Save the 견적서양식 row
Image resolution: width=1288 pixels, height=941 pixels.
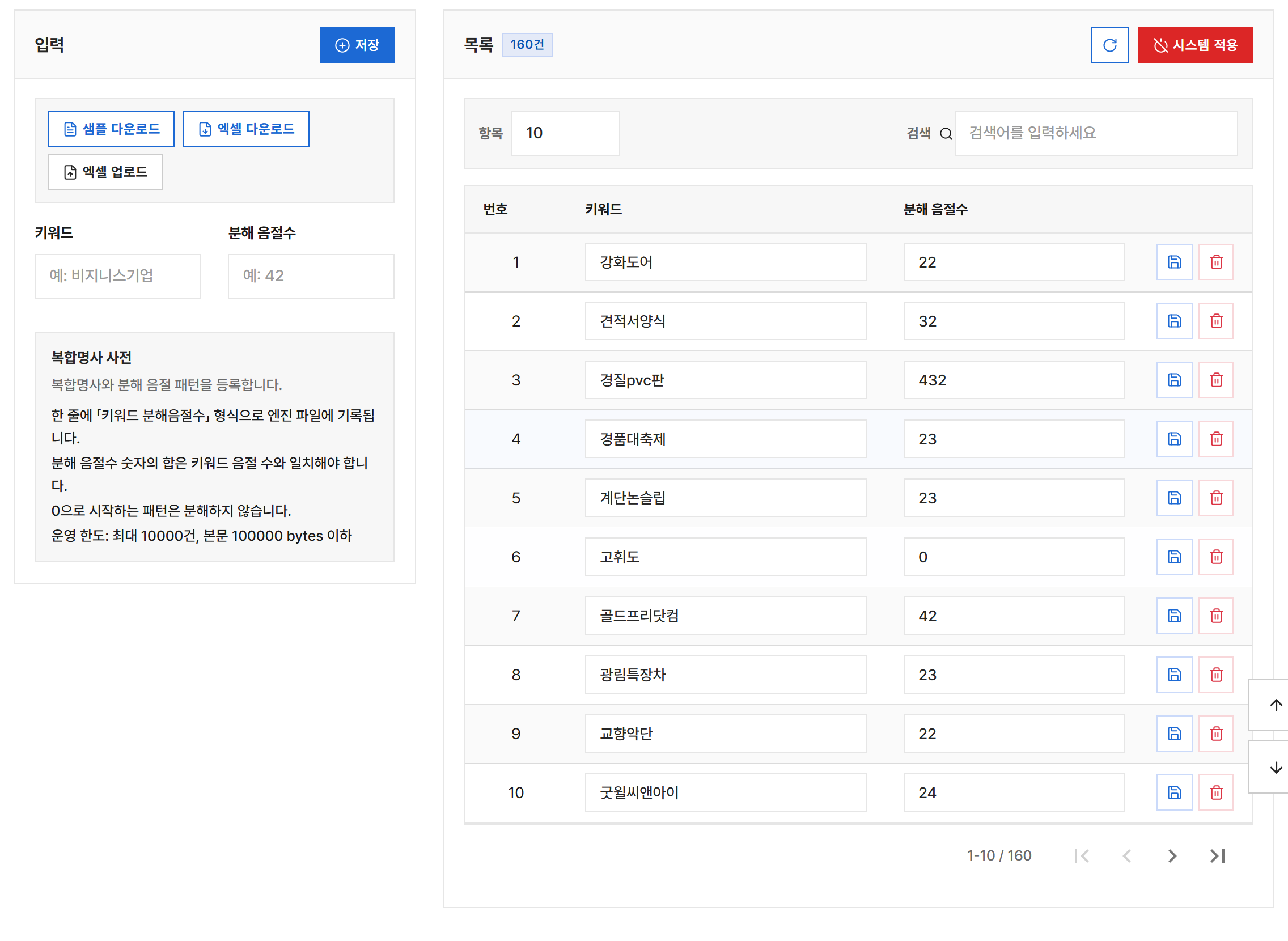(1174, 321)
